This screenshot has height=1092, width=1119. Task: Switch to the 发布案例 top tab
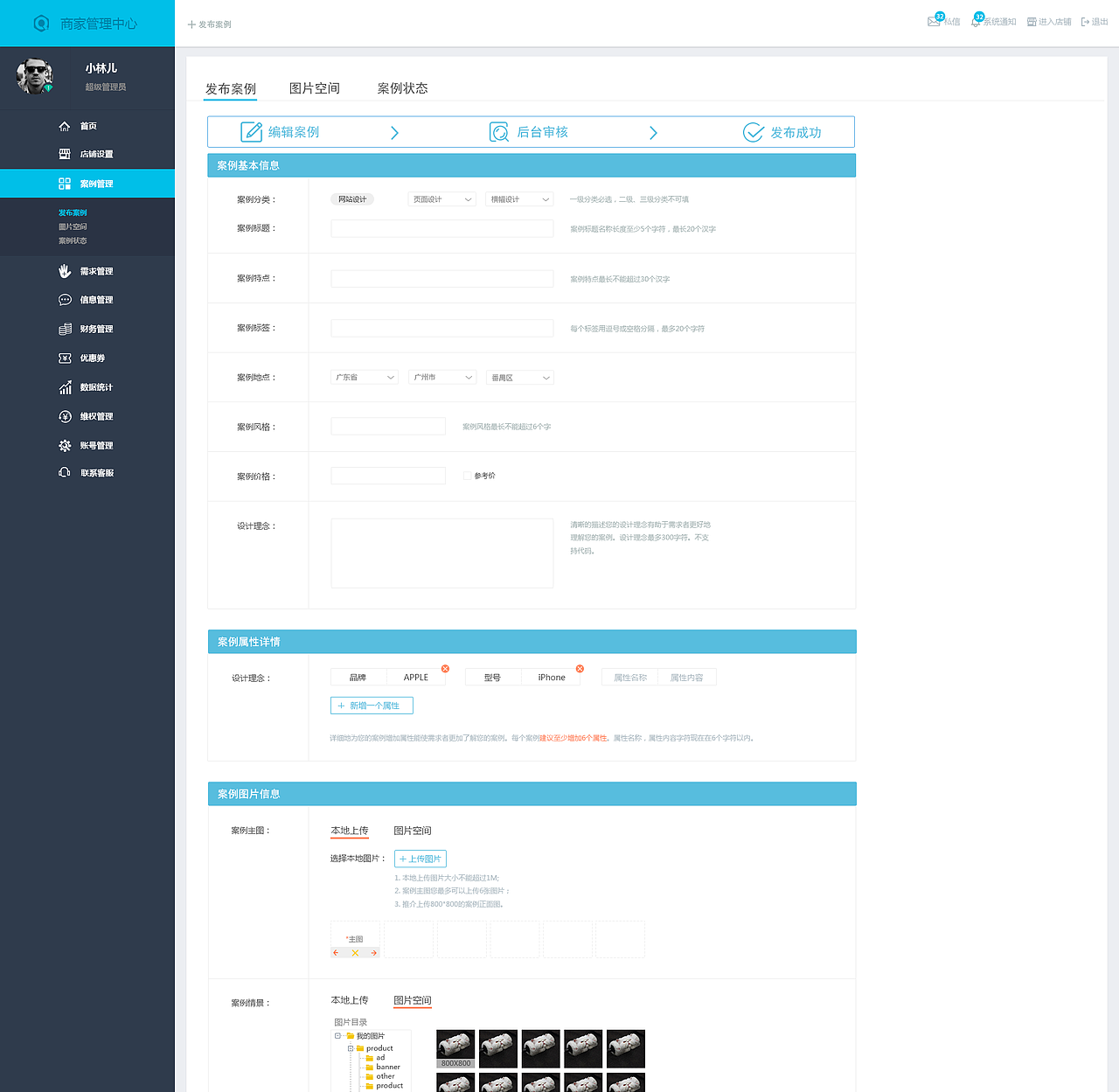(x=231, y=89)
